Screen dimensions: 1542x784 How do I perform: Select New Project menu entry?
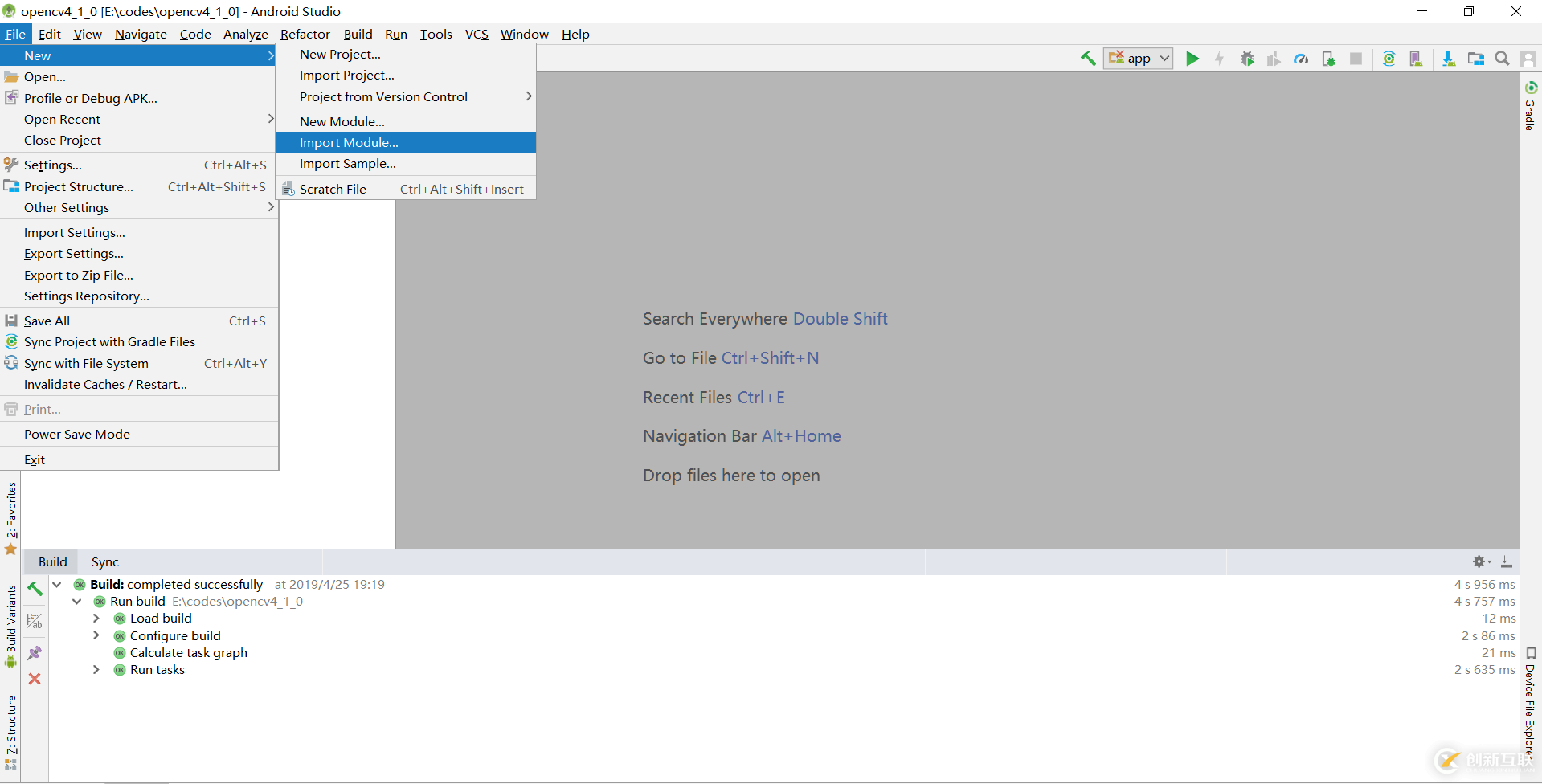point(406,54)
